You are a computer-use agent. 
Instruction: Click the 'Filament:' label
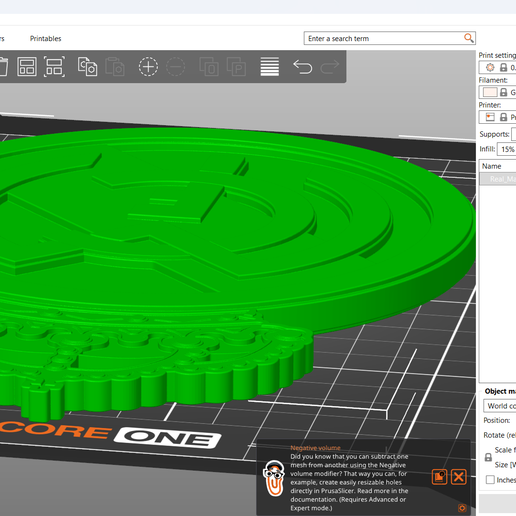coord(493,80)
